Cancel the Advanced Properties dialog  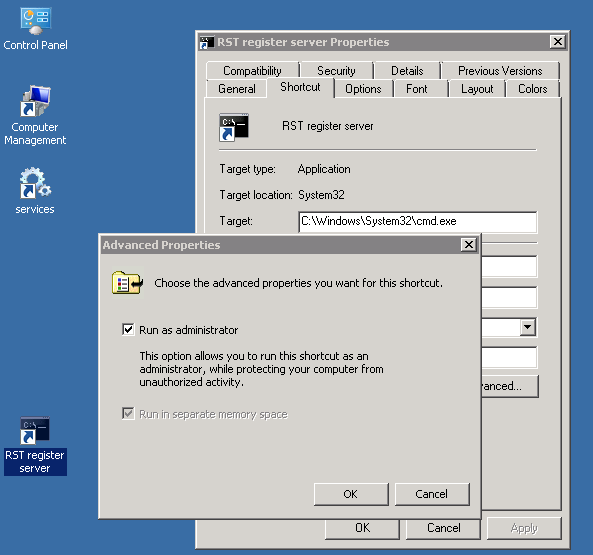click(432, 494)
